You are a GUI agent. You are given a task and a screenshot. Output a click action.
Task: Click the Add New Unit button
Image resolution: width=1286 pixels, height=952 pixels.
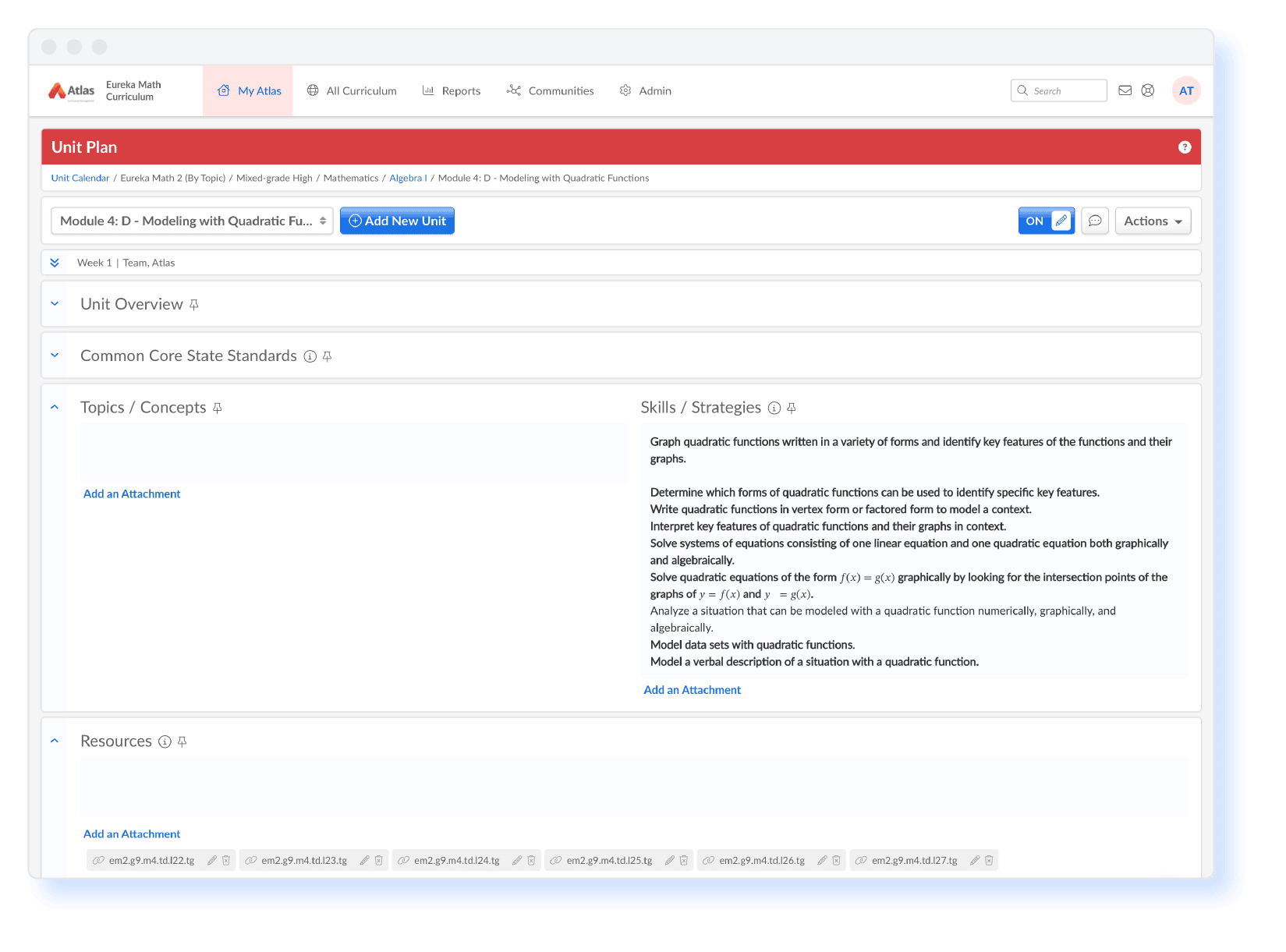point(397,221)
